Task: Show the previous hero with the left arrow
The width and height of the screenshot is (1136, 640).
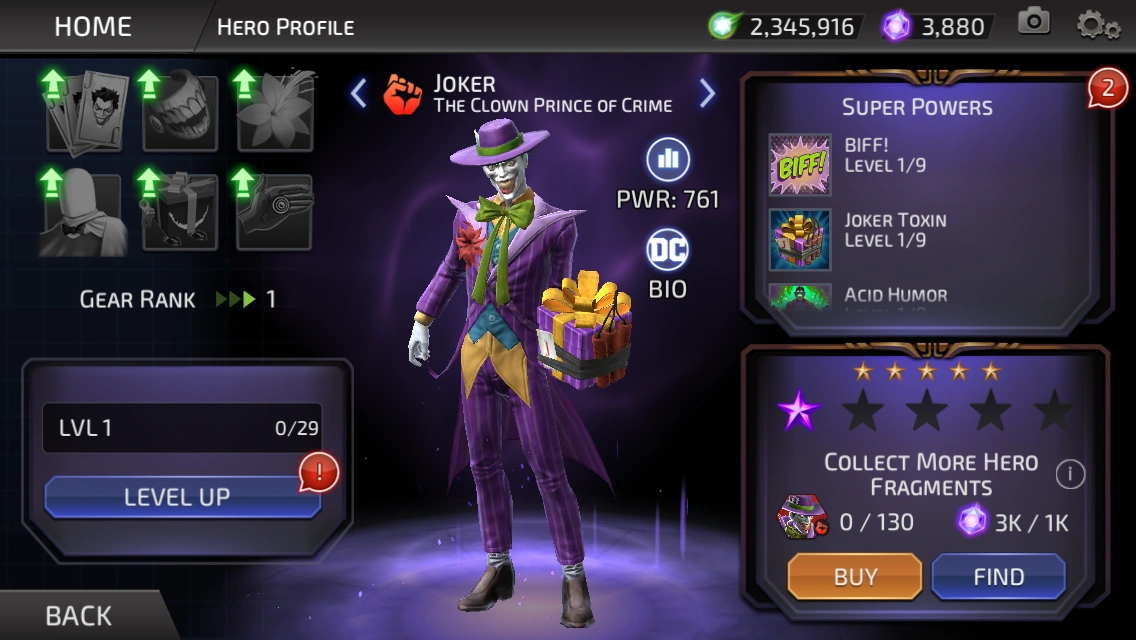Action: 359,93
